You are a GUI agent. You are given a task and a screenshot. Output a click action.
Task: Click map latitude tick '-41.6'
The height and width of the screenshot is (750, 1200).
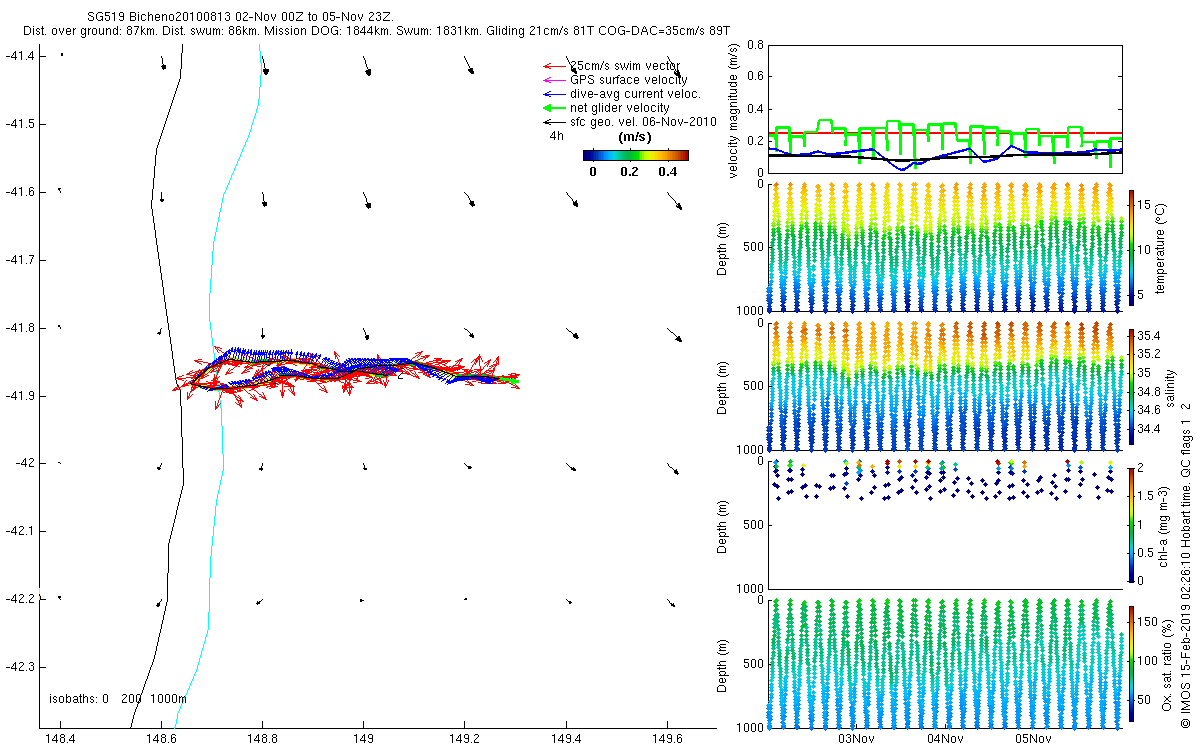tap(21, 192)
